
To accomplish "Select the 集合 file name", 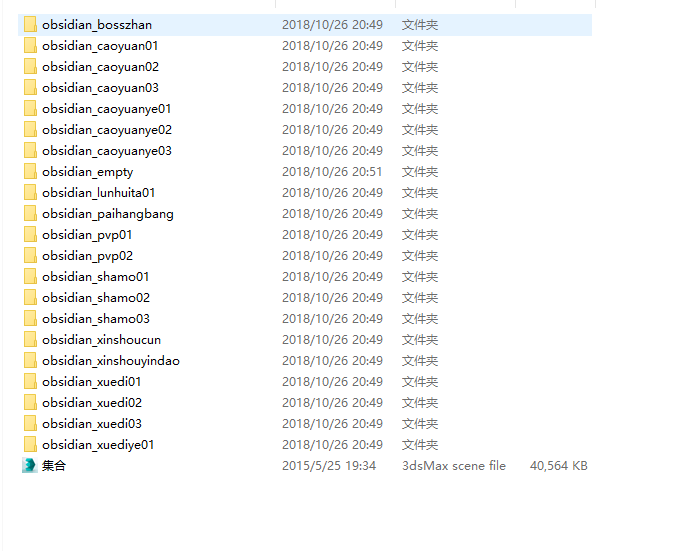I will click(54, 466).
